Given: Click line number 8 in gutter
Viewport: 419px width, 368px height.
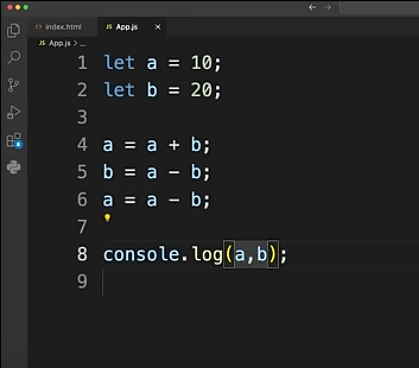Looking at the screenshot, I should point(82,254).
